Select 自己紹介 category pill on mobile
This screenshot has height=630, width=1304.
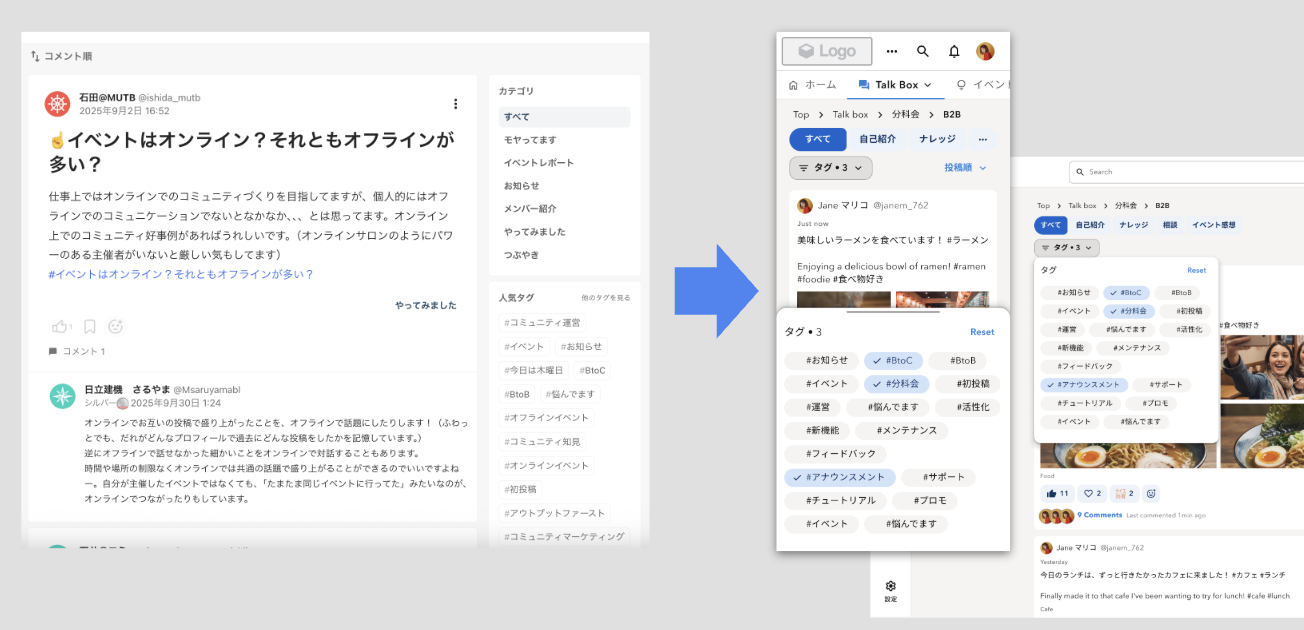click(877, 139)
